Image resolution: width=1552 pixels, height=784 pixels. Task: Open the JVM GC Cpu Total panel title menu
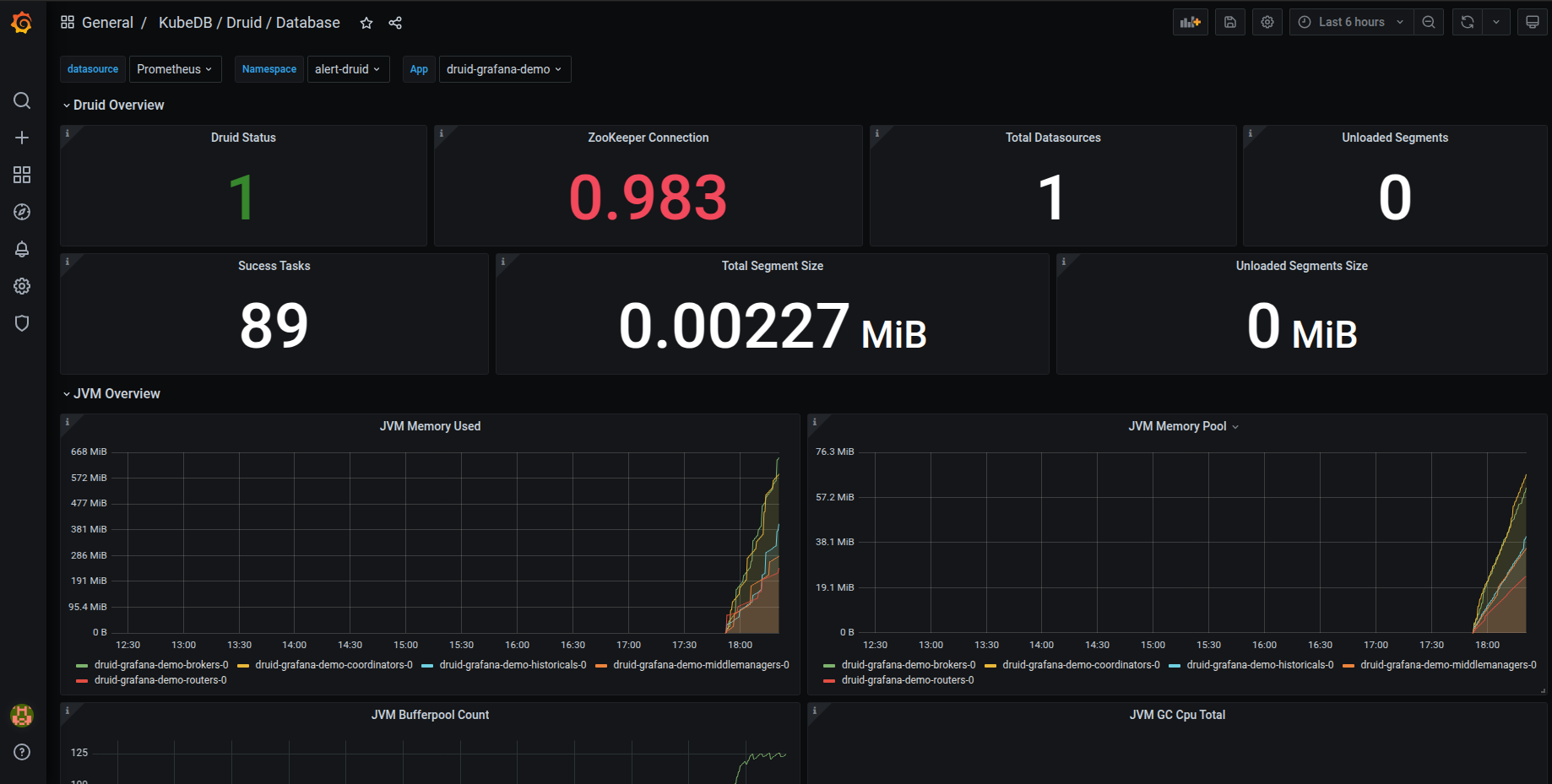[1177, 715]
